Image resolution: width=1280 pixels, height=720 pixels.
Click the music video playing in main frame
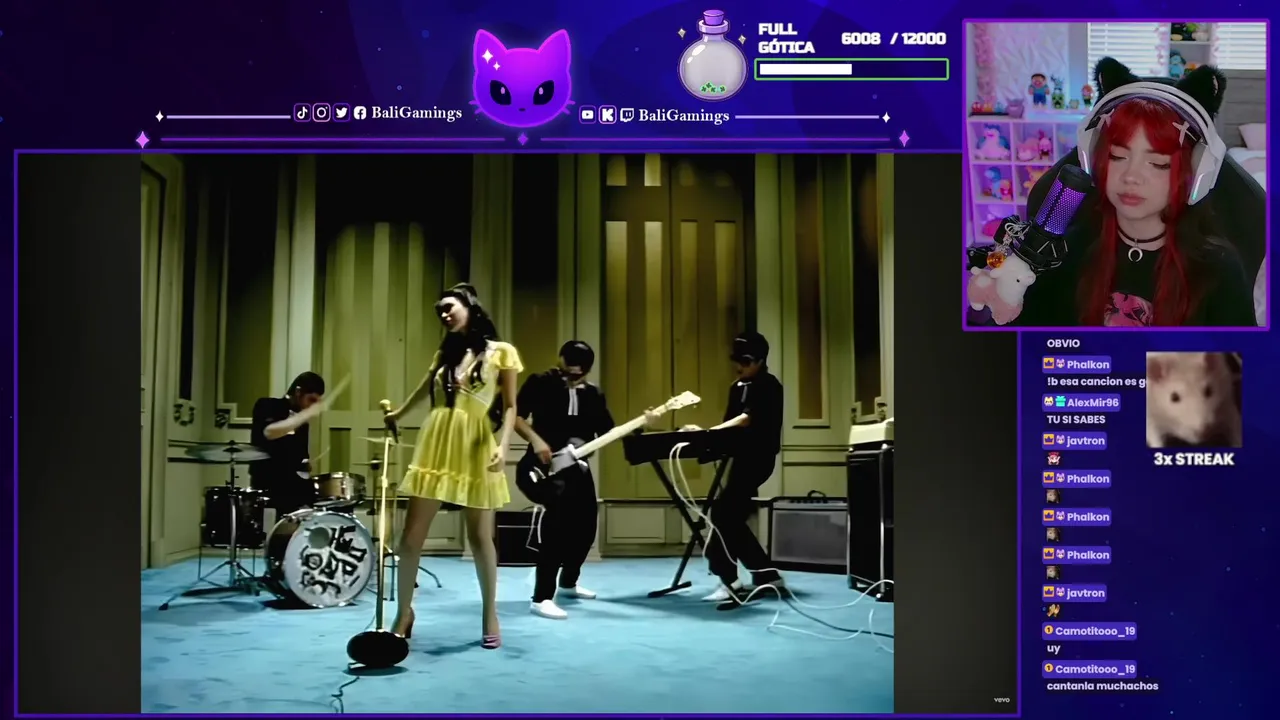517,432
